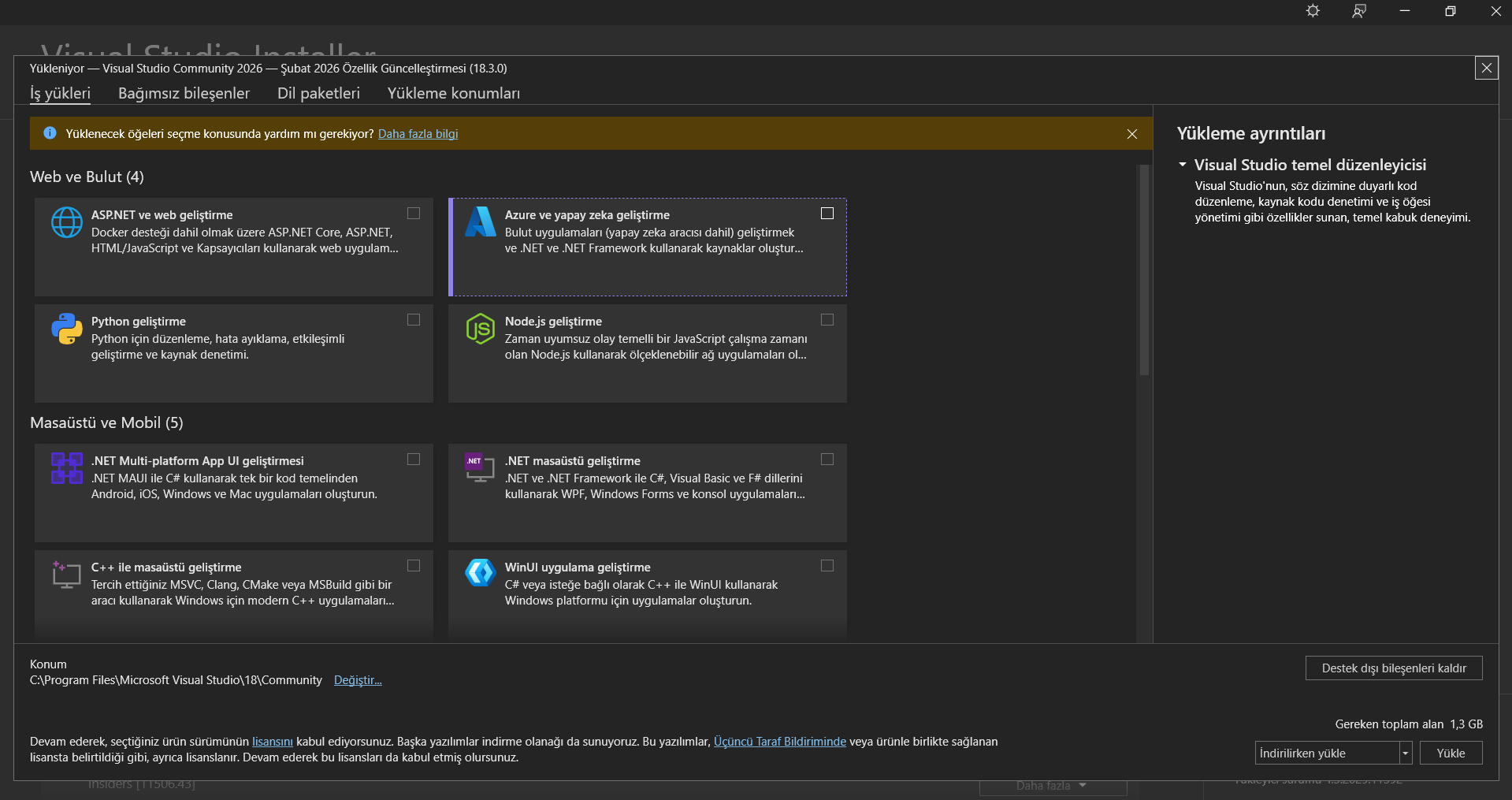This screenshot has width=1512, height=800.
Task: Switch to İş yükleri tab
Action: click(60, 94)
